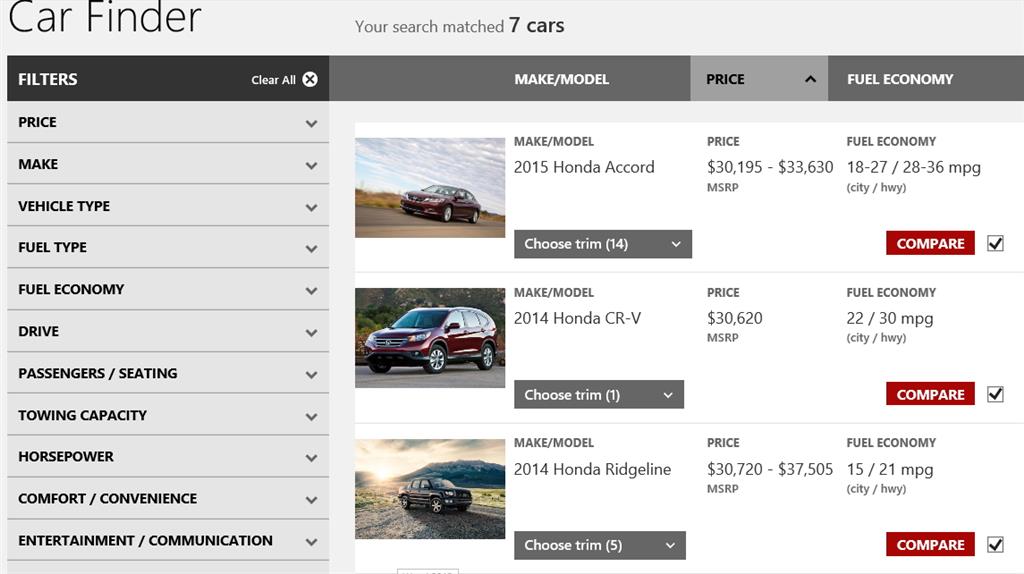The image size is (1024, 574).
Task: Expand the VEHICLE TYPE filter
Action: pyautogui.click(x=168, y=206)
